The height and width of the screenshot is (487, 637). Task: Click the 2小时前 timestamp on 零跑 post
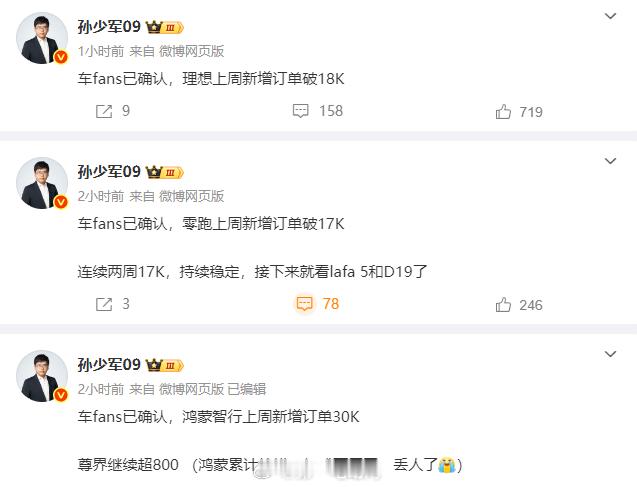(x=101, y=196)
